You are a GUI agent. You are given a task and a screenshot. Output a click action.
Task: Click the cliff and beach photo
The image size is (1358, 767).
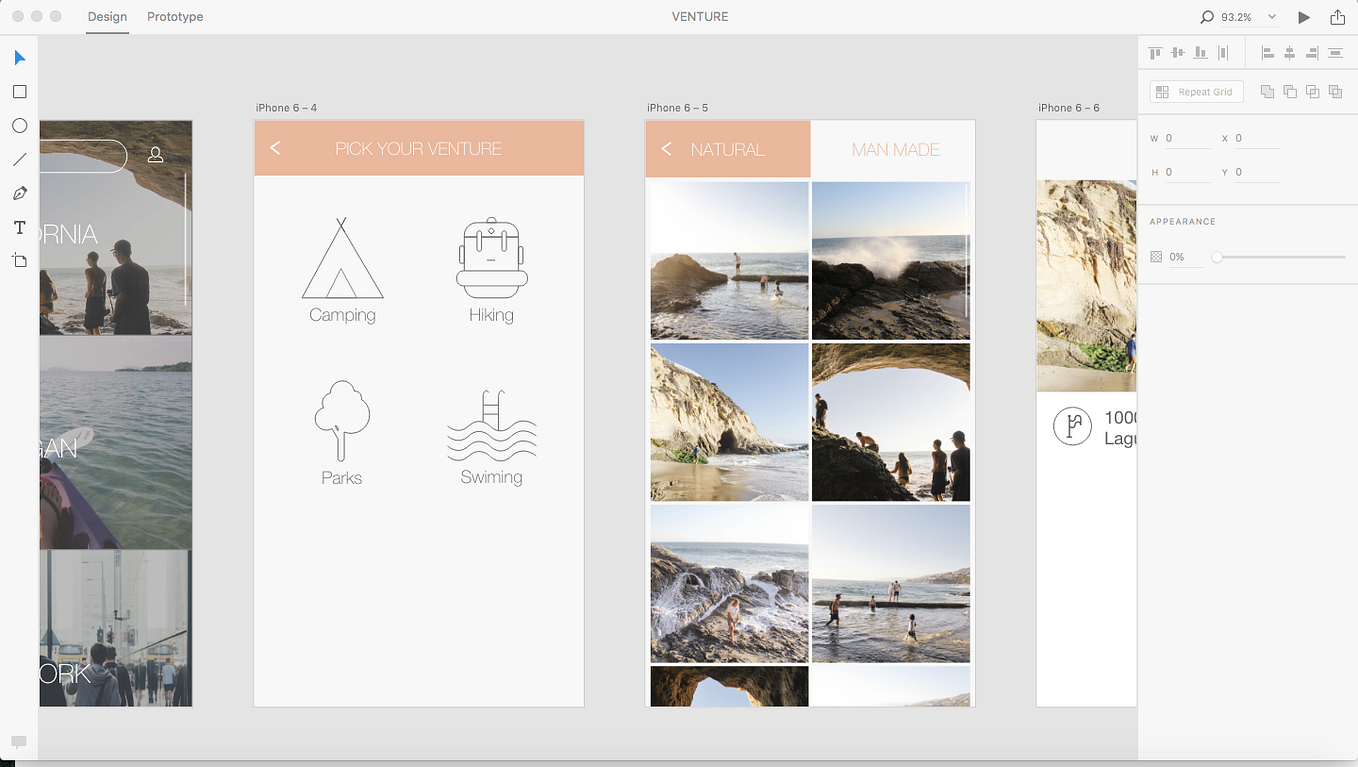[730, 422]
